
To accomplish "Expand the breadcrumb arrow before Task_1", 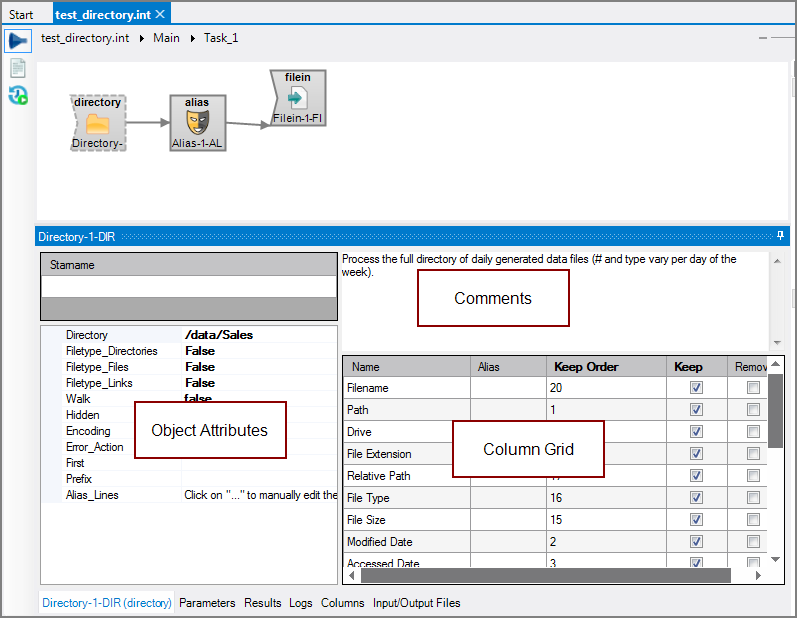I will [192, 39].
